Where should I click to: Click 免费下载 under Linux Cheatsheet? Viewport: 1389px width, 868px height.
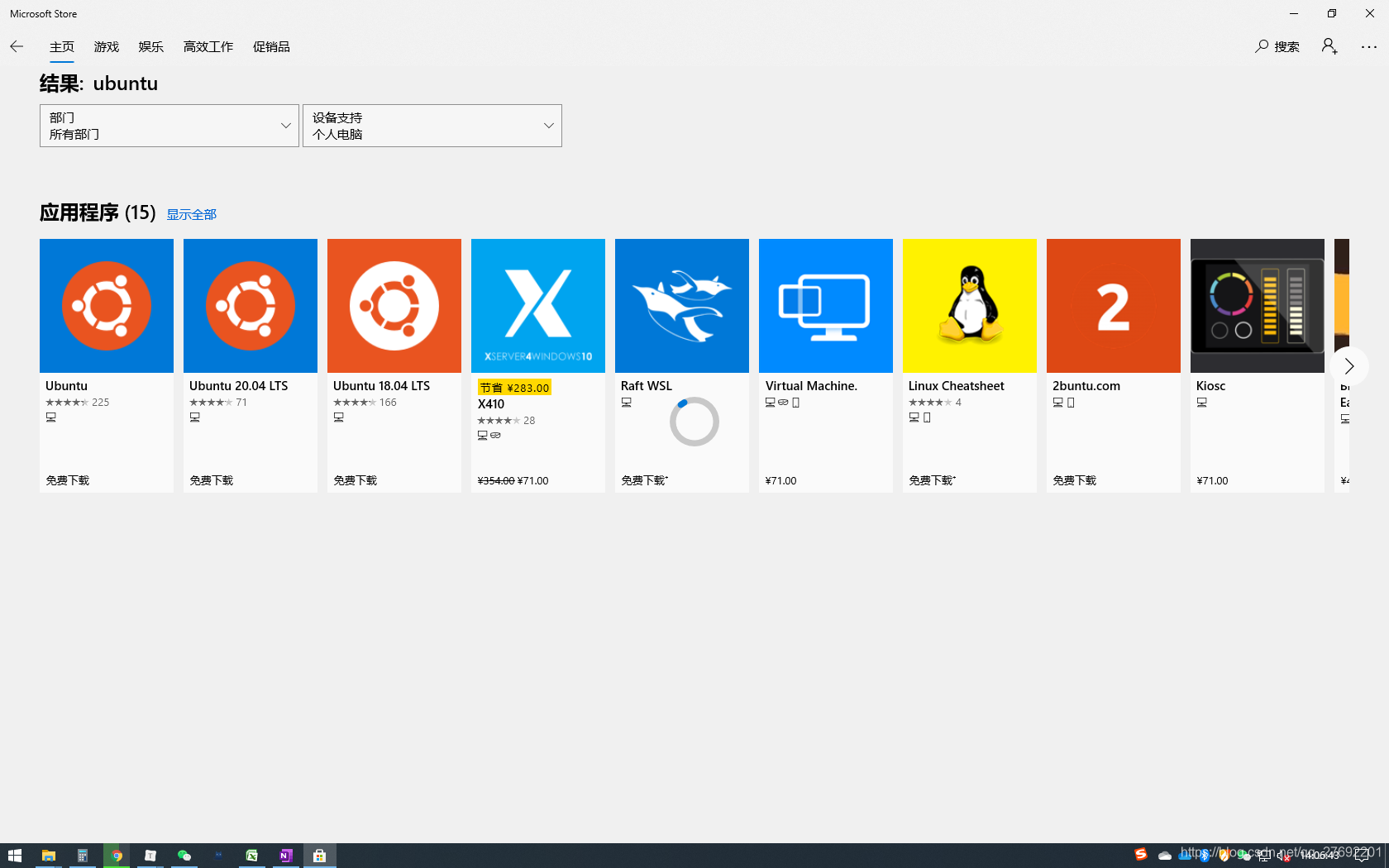[932, 480]
